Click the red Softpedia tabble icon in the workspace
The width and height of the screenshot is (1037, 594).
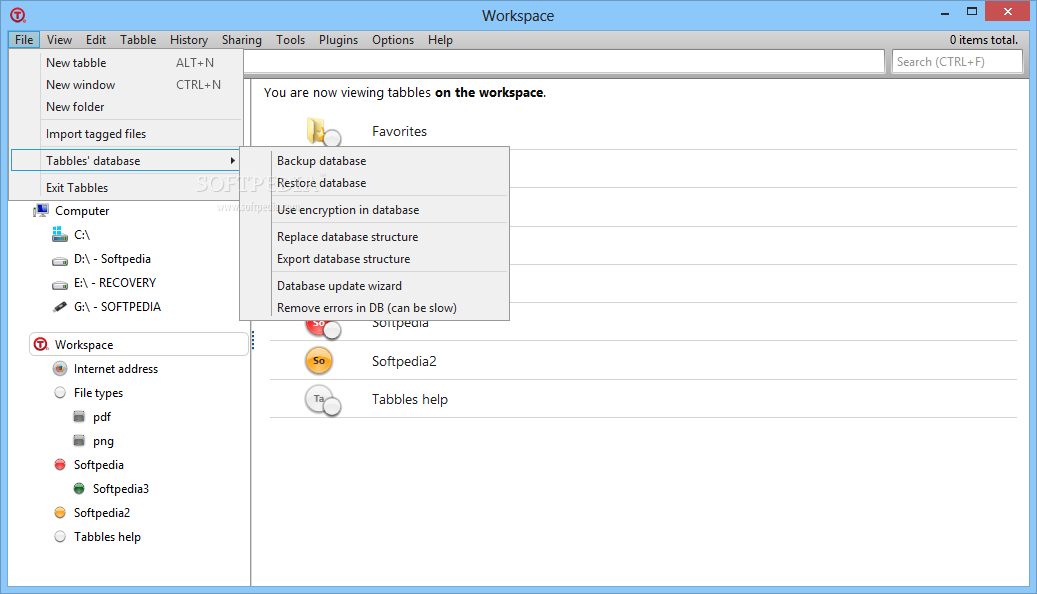click(322, 328)
